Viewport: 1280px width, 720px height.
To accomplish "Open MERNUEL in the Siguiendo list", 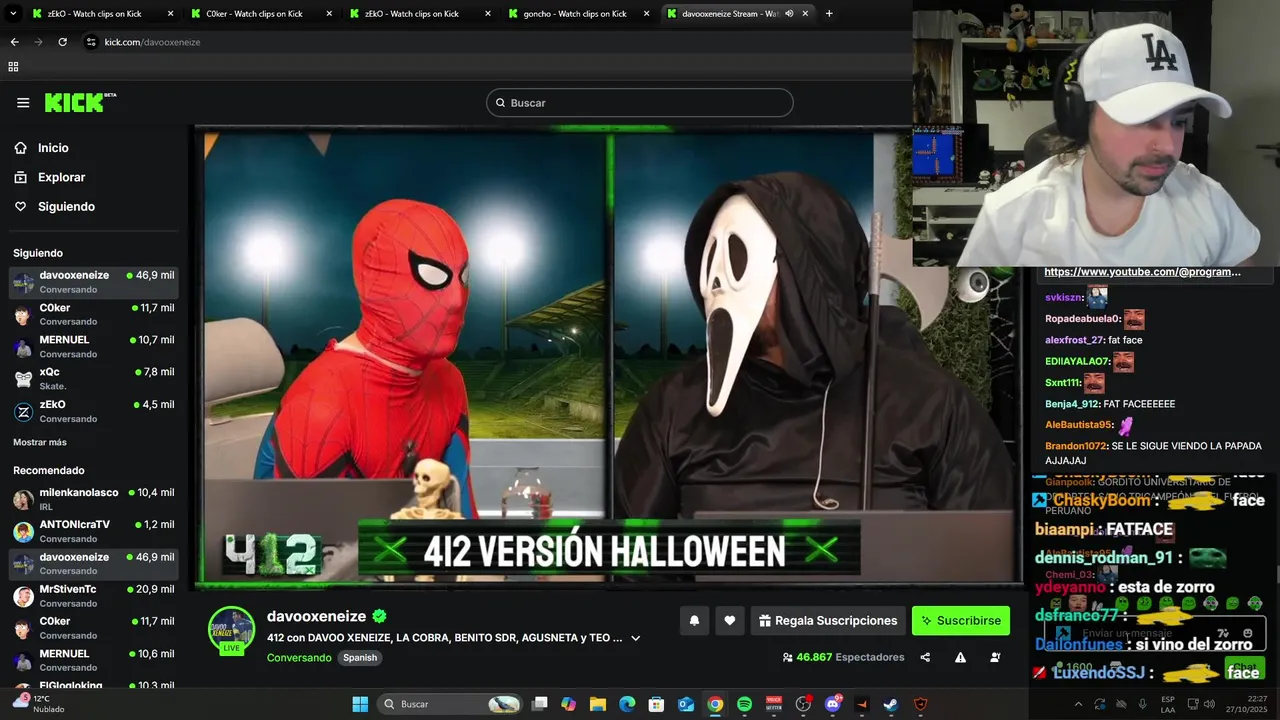I will coord(94,346).
